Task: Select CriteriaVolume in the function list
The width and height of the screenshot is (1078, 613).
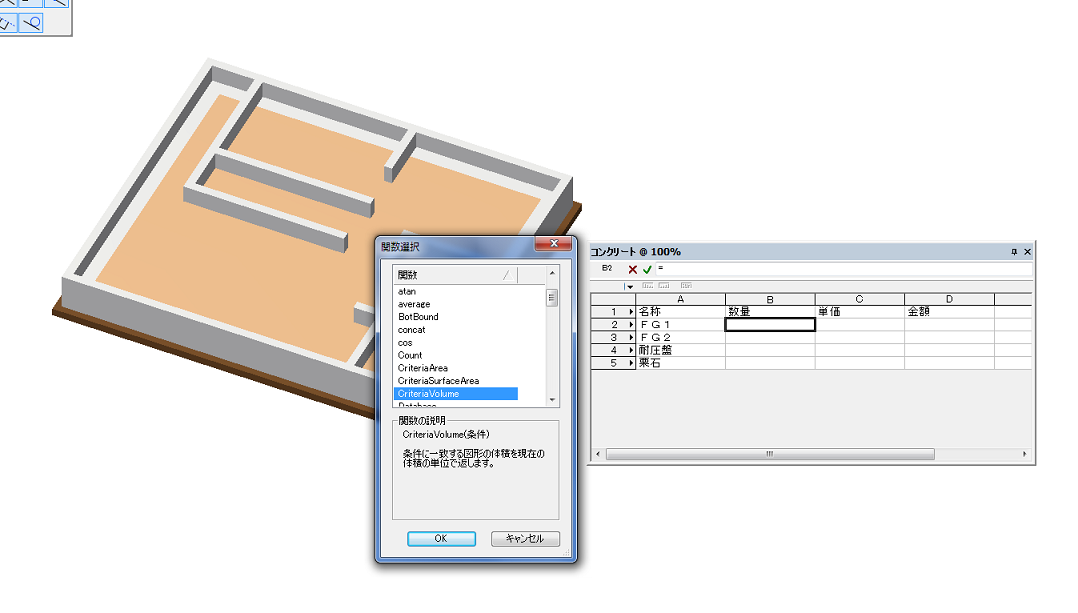Action: [x=455, y=394]
